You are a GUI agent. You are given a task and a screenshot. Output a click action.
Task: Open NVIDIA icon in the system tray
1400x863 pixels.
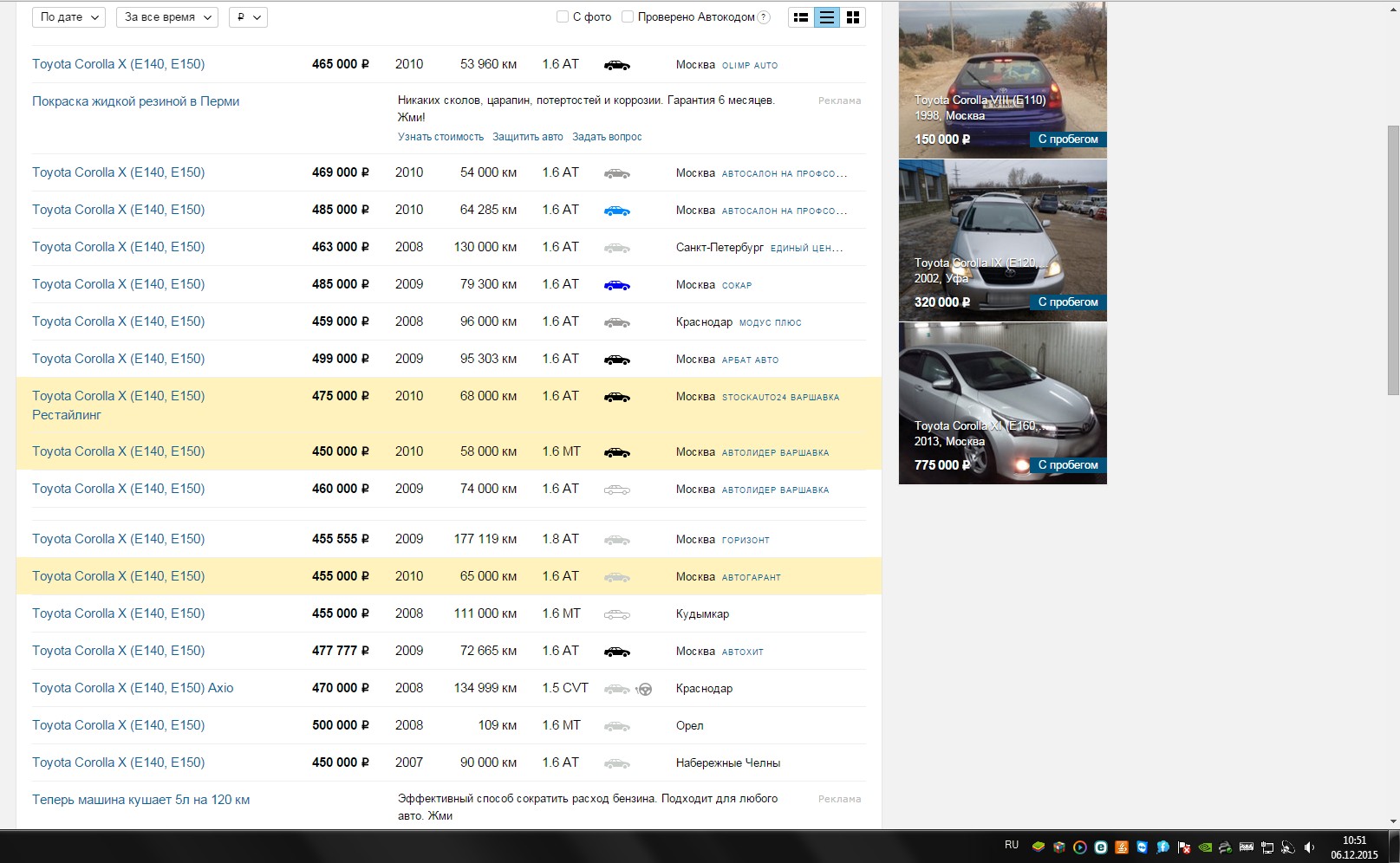pos(1205,847)
